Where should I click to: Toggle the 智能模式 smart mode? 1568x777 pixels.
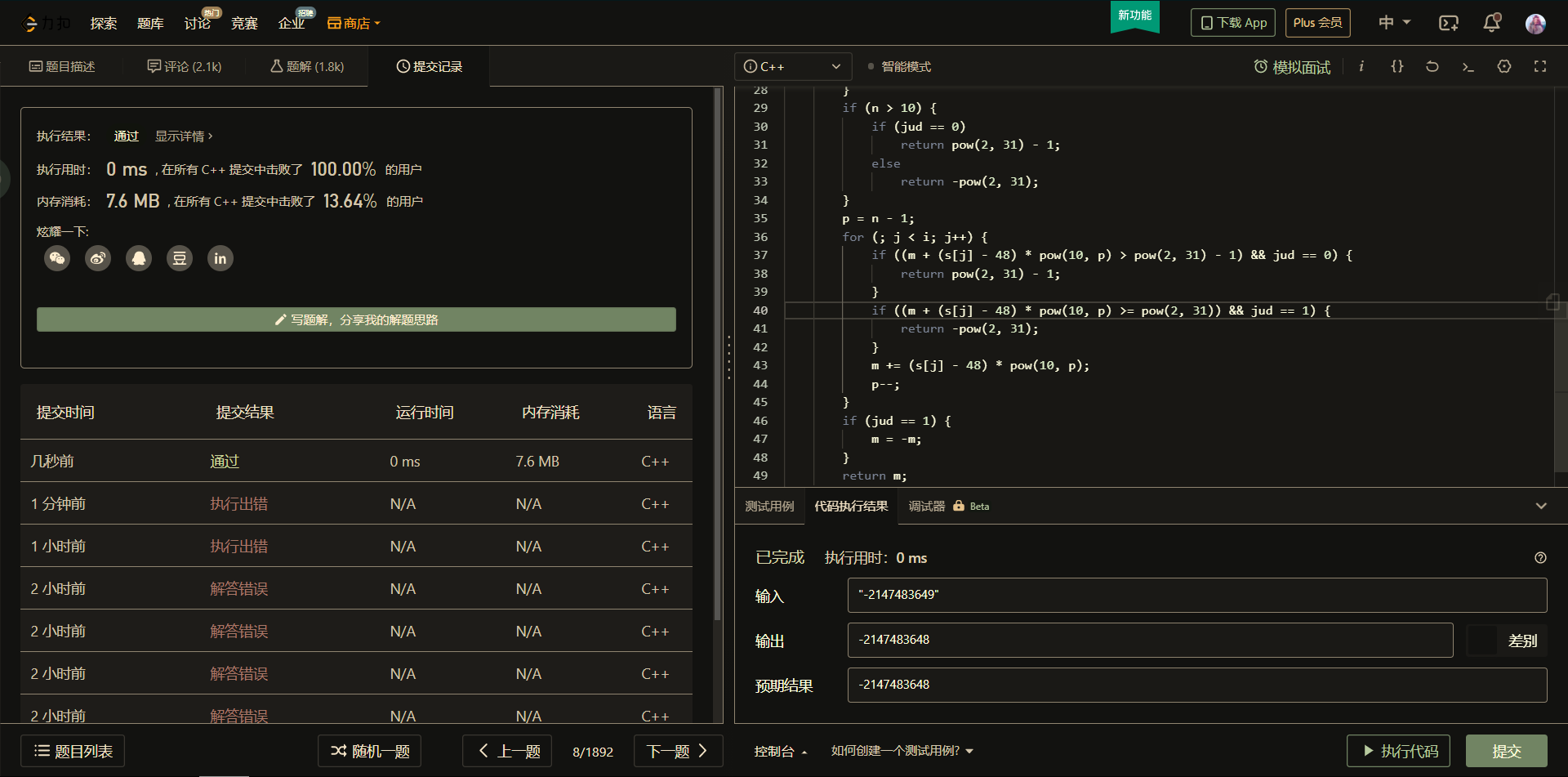point(898,66)
